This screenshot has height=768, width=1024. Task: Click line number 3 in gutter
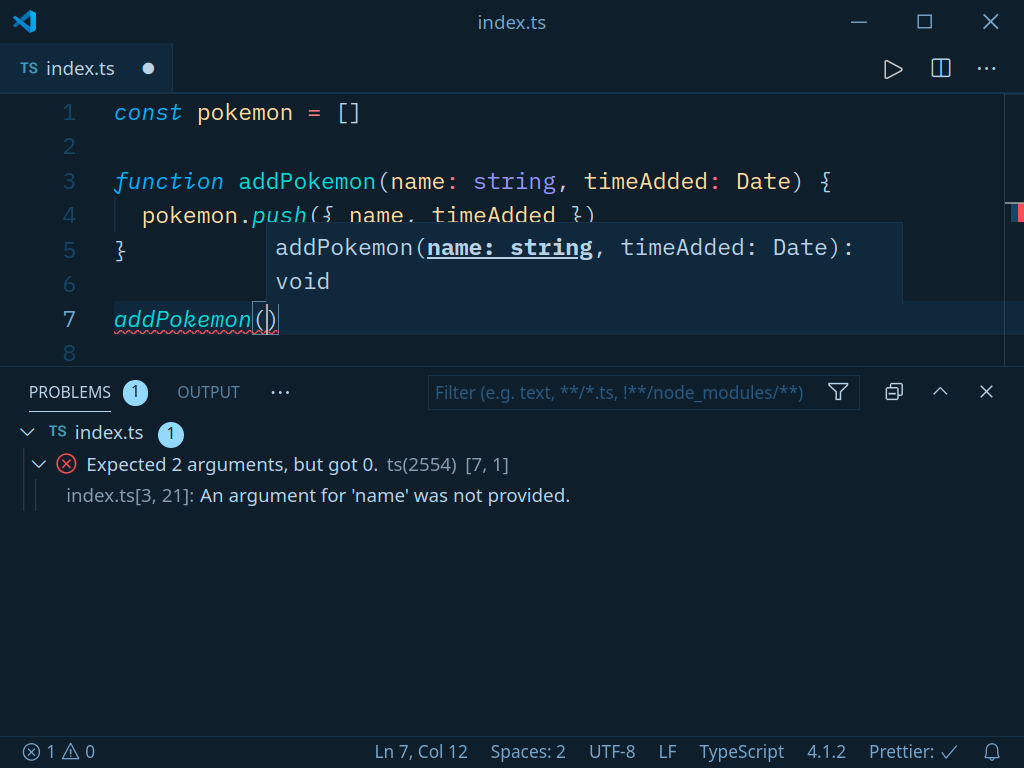[69, 181]
